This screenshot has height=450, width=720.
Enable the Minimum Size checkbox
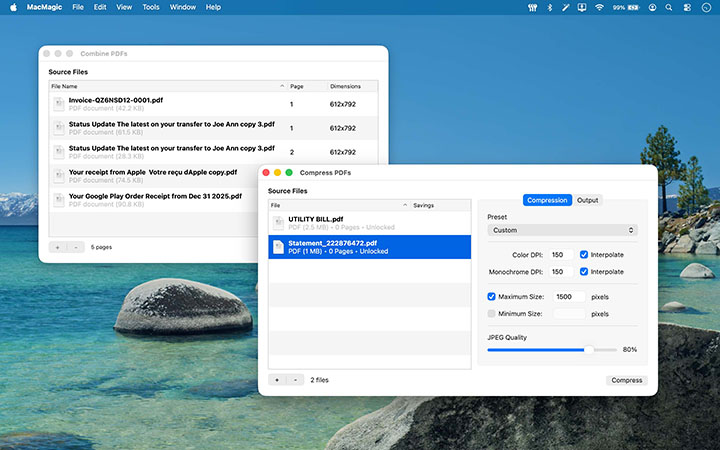[x=491, y=314]
